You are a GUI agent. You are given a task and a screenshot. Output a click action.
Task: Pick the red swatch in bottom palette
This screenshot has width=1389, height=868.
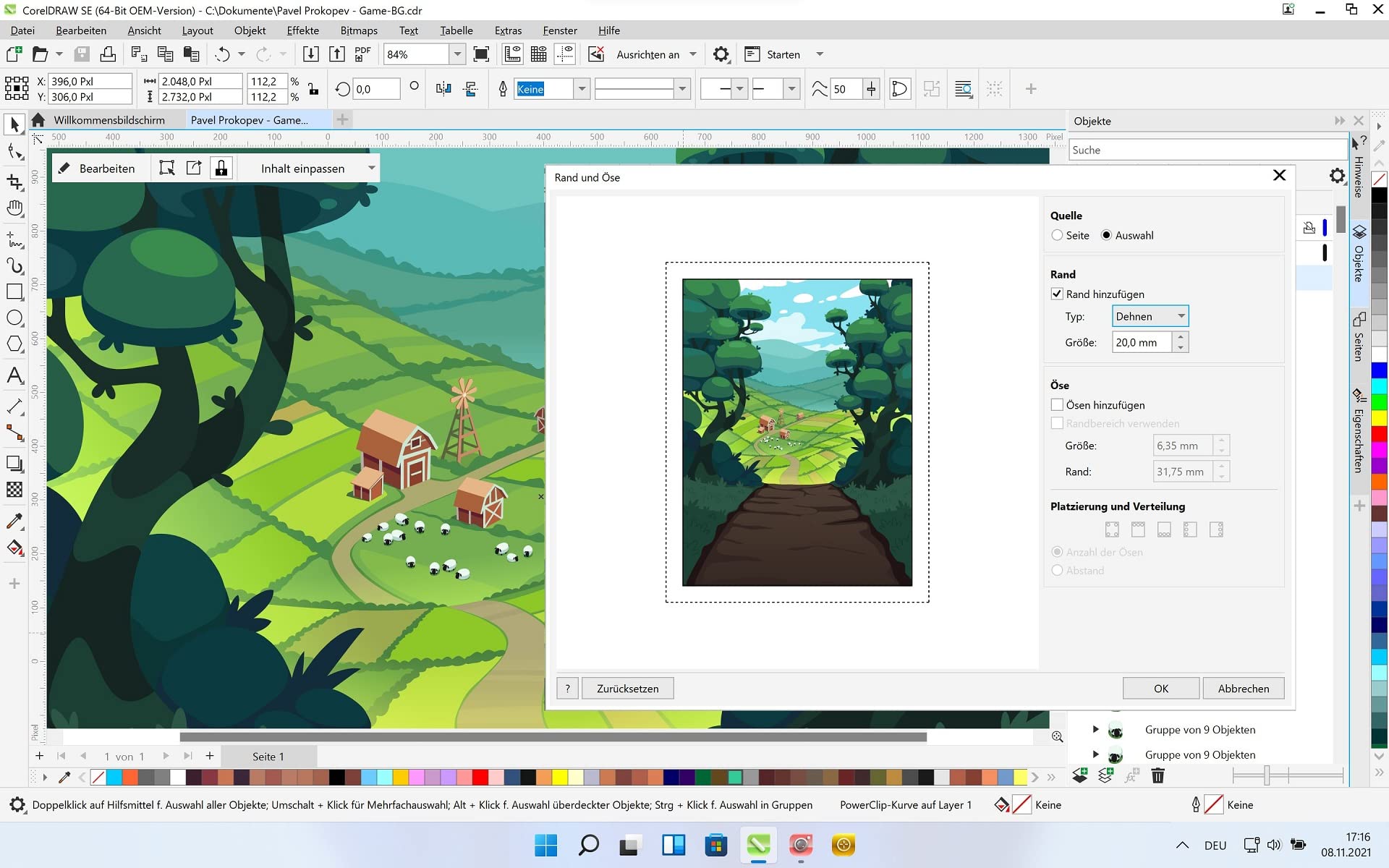coord(480,778)
